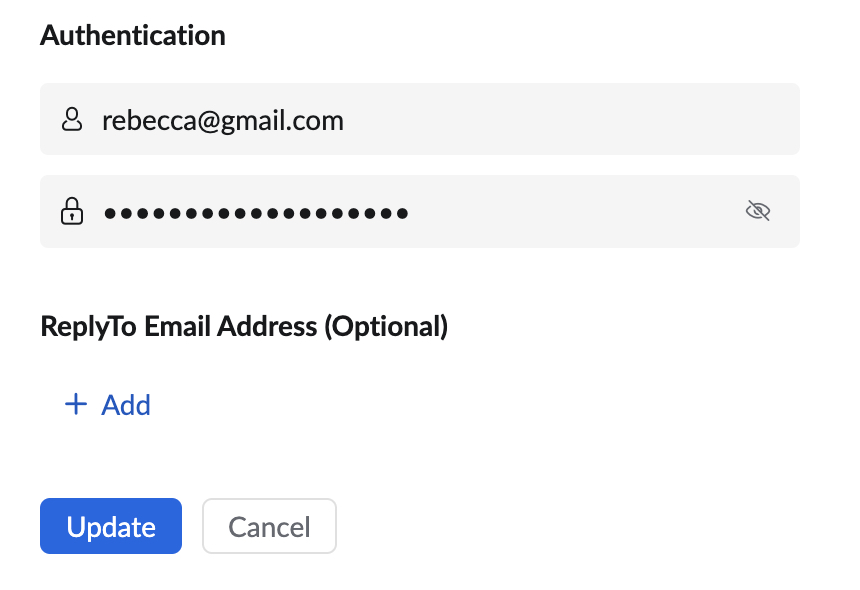Click the word rebecca in the email field
This screenshot has width=860, height=590.
coord(149,120)
